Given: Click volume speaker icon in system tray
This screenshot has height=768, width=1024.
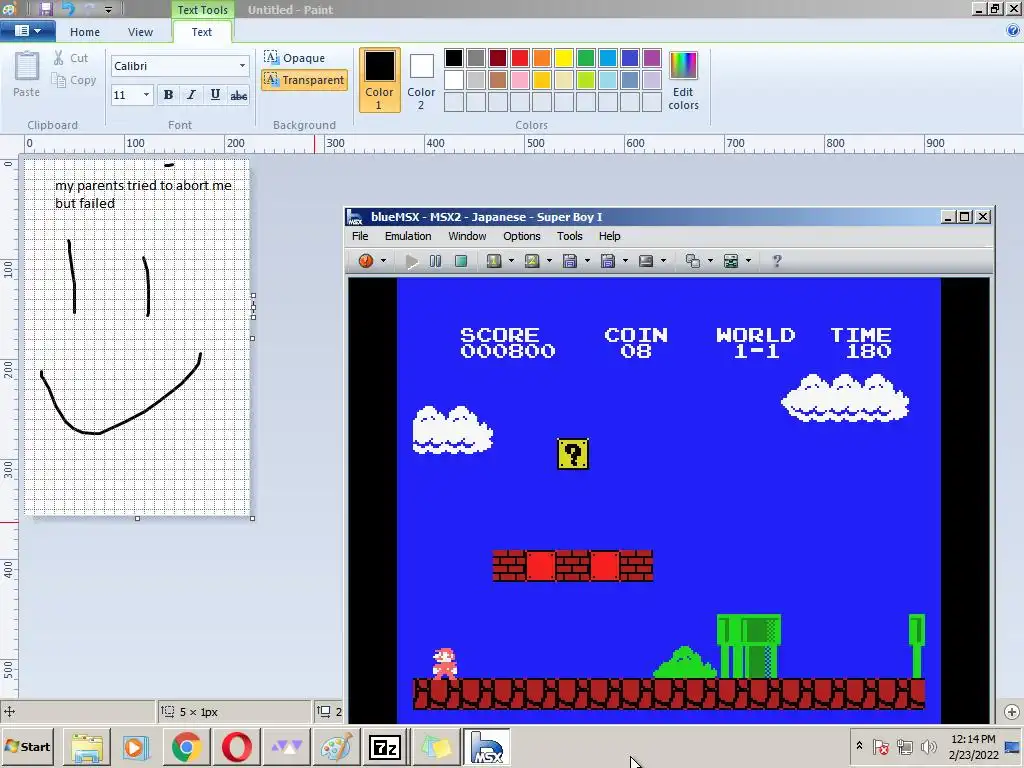Looking at the screenshot, I should [928, 746].
